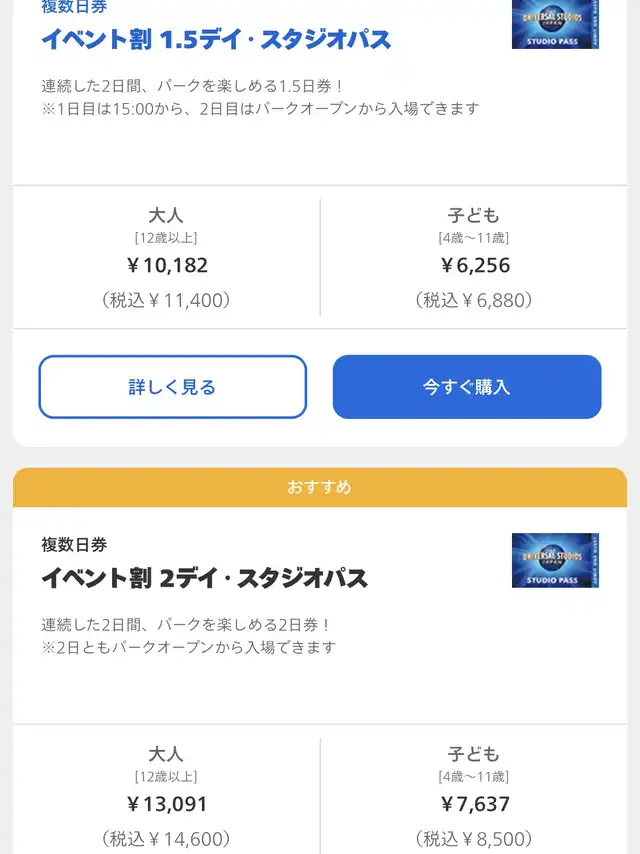
Task: Tap the 今すぐ購入 purchase button
Action: point(467,387)
